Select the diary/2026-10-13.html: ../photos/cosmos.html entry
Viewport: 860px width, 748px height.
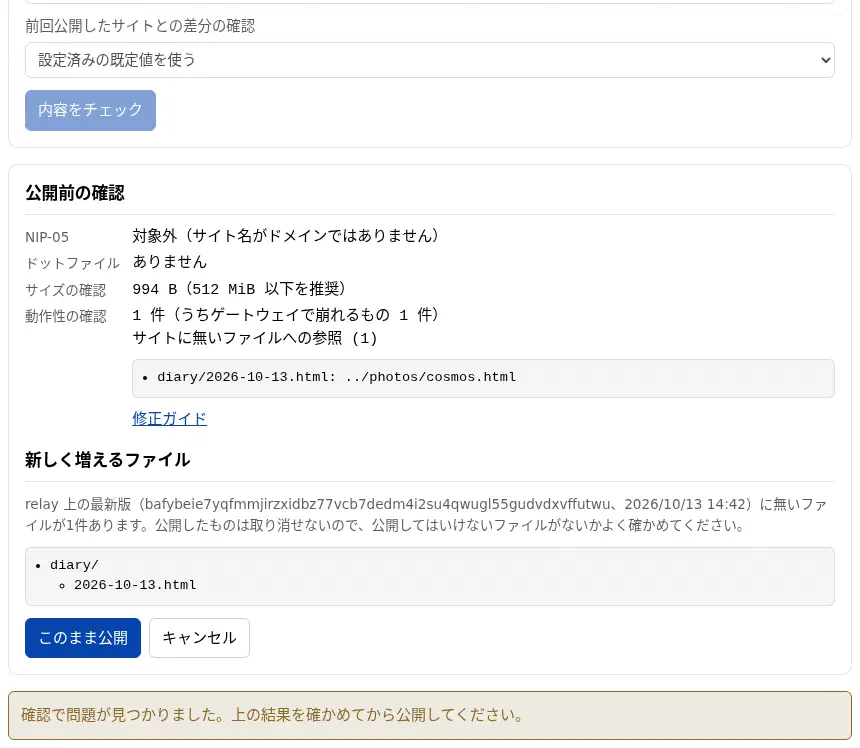336,377
